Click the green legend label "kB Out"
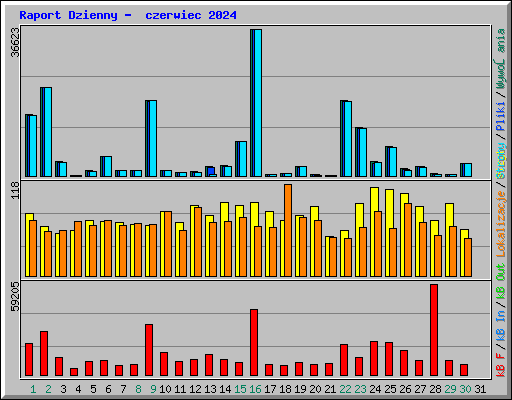Viewport: 512px width, 400px height. point(501,282)
